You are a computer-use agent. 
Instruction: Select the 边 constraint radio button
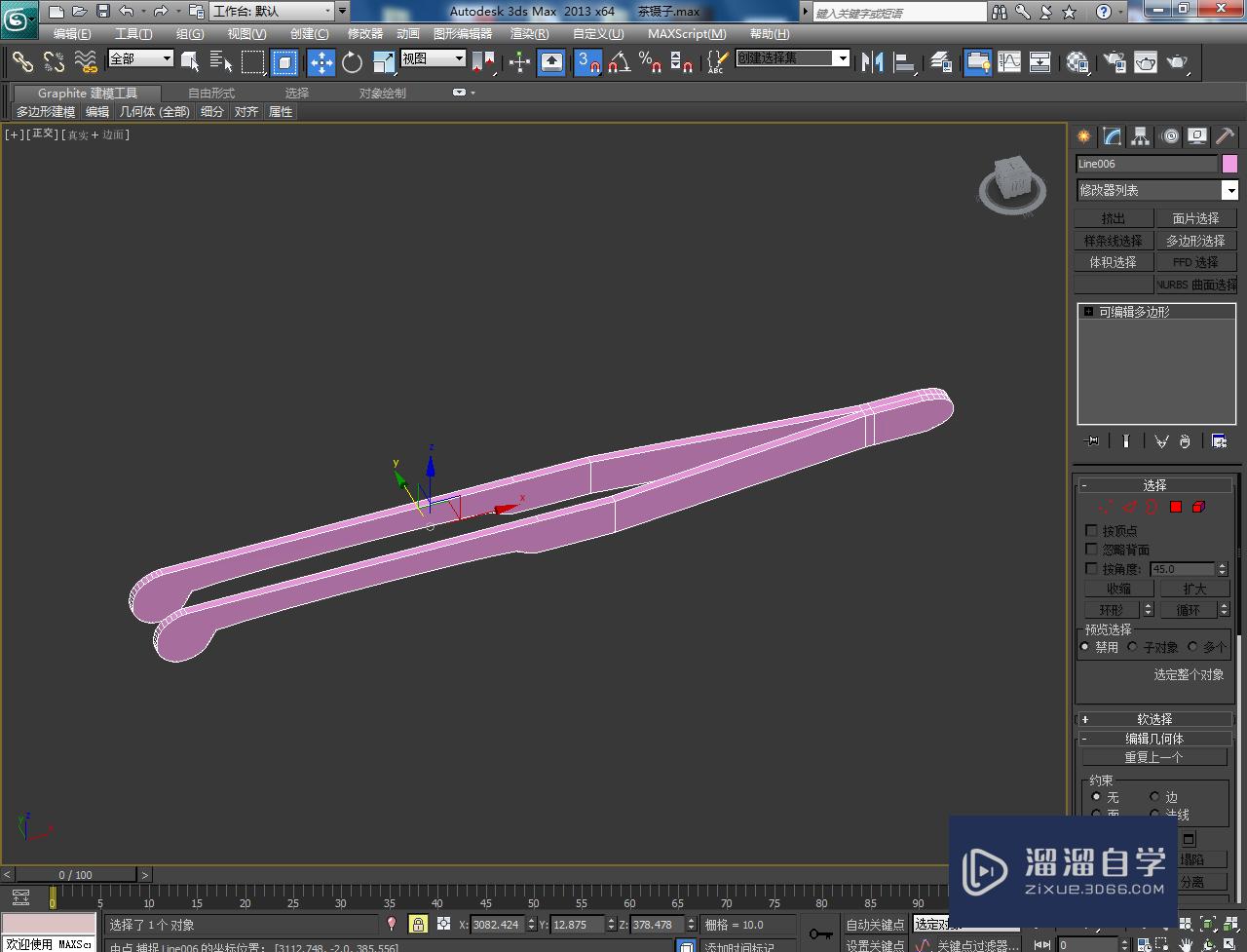click(x=1154, y=797)
